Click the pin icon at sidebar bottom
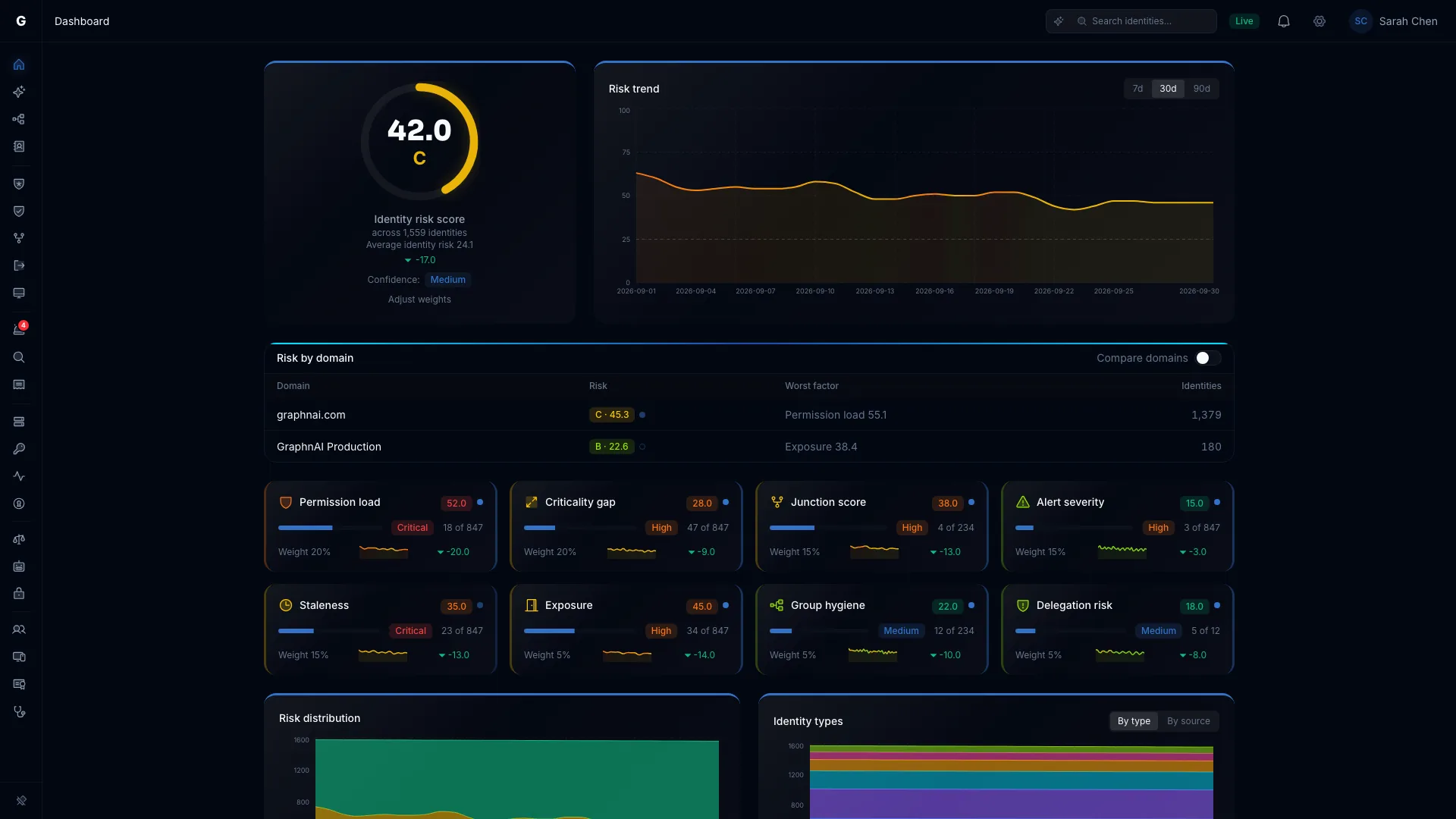 tap(21, 801)
